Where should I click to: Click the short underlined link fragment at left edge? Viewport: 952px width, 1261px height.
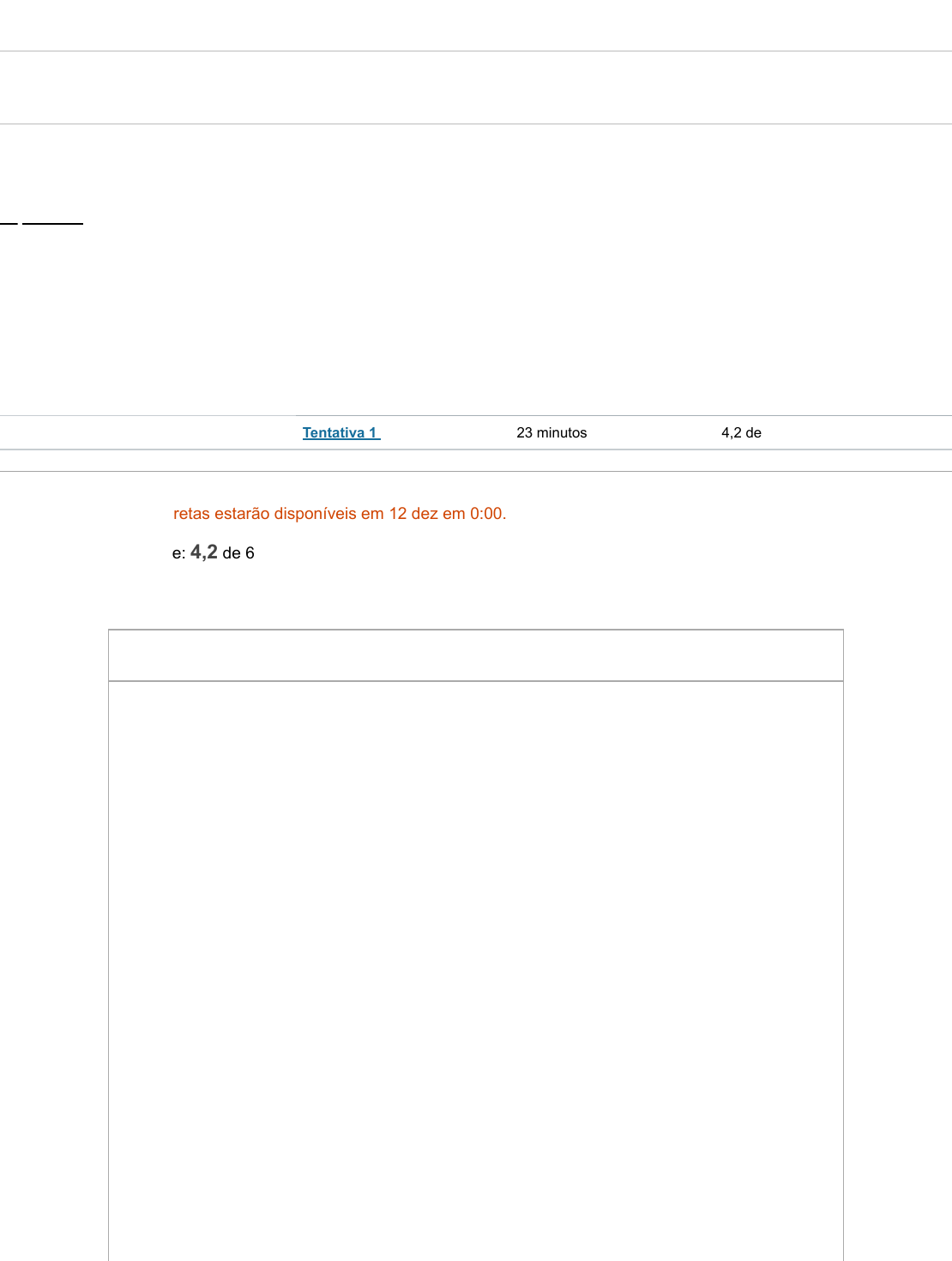point(8,222)
